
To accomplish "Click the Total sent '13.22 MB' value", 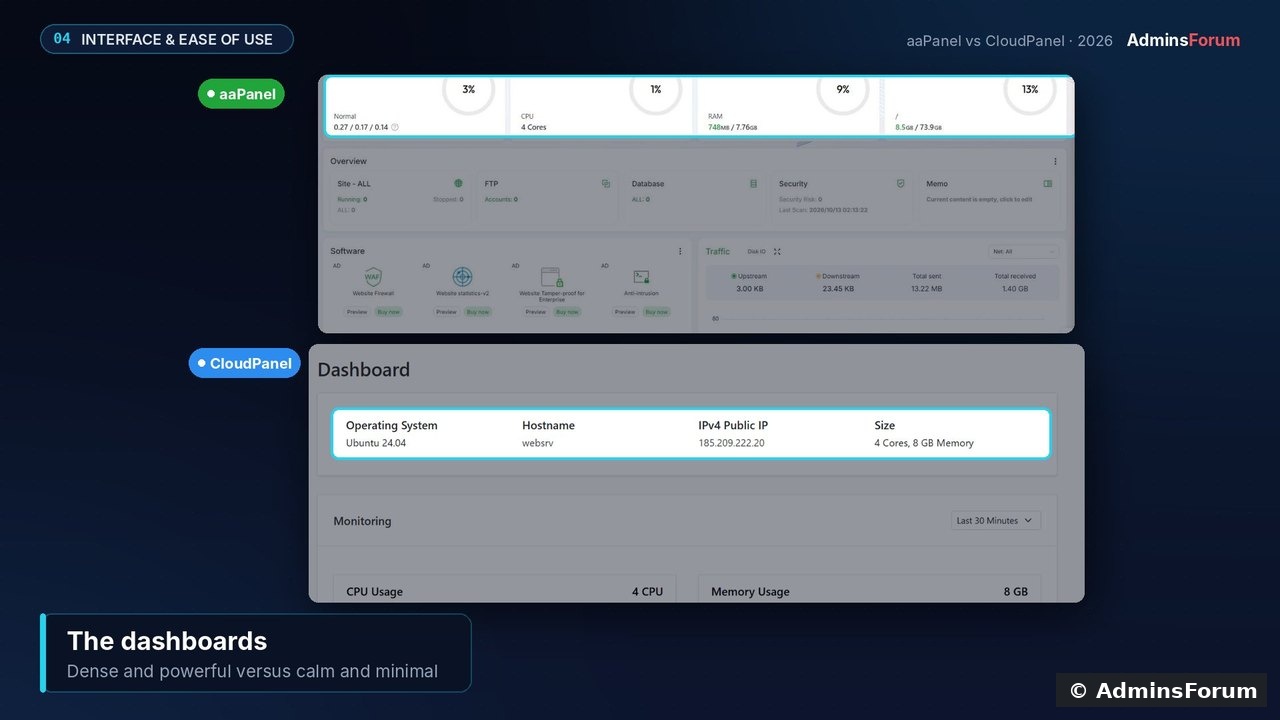I will click(927, 289).
